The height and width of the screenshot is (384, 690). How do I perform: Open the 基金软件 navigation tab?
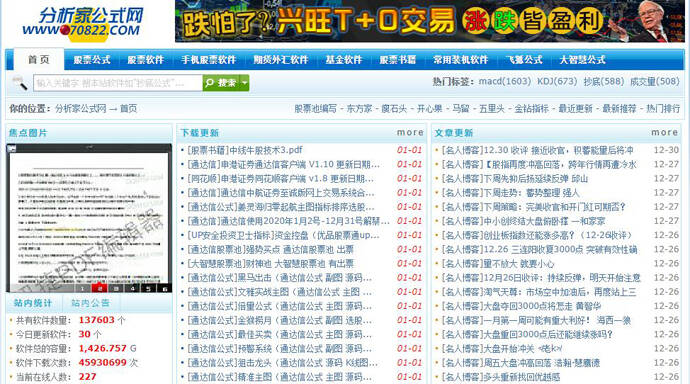[x=343, y=60]
